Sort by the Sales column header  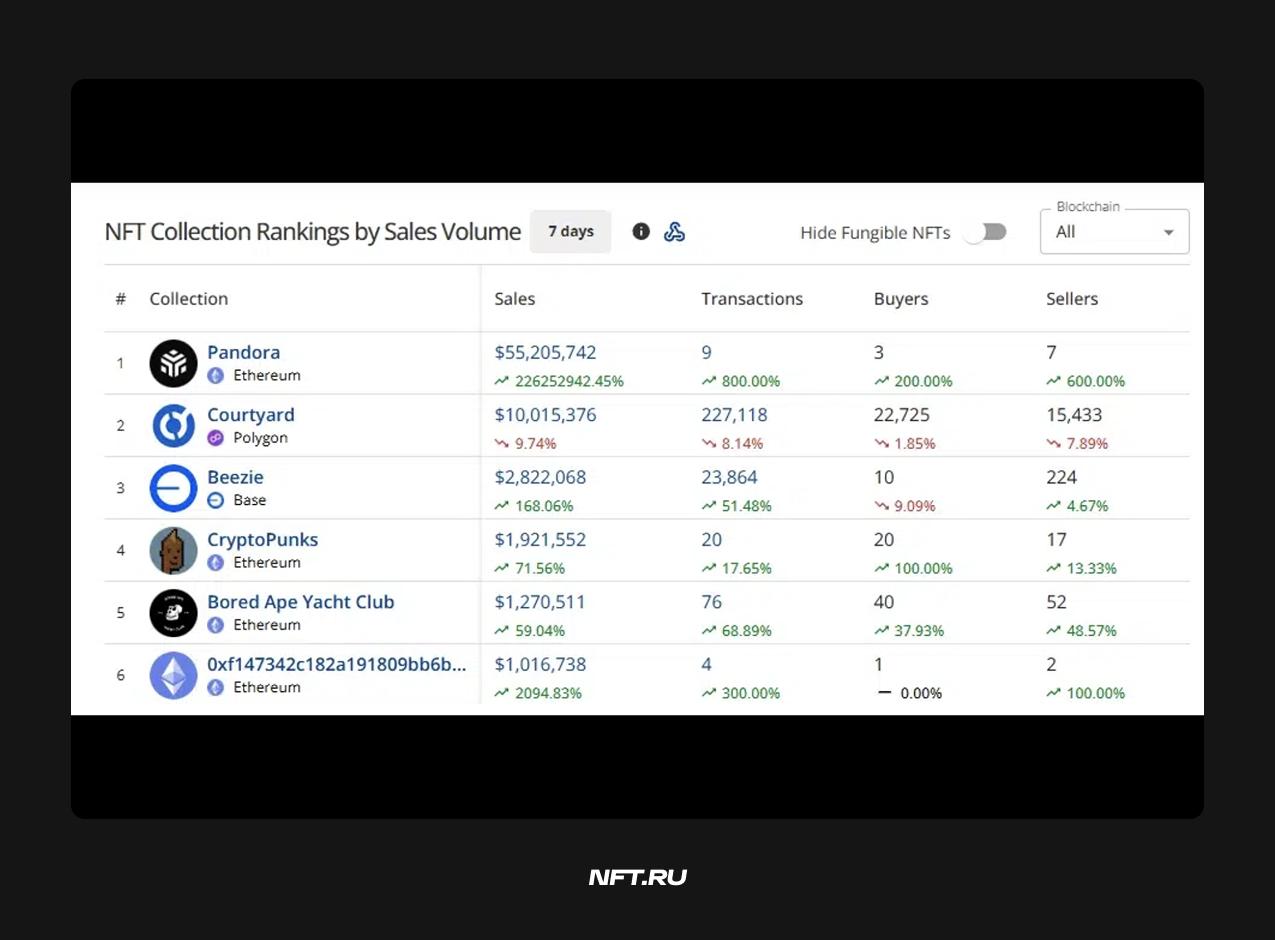[x=515, y=299]
